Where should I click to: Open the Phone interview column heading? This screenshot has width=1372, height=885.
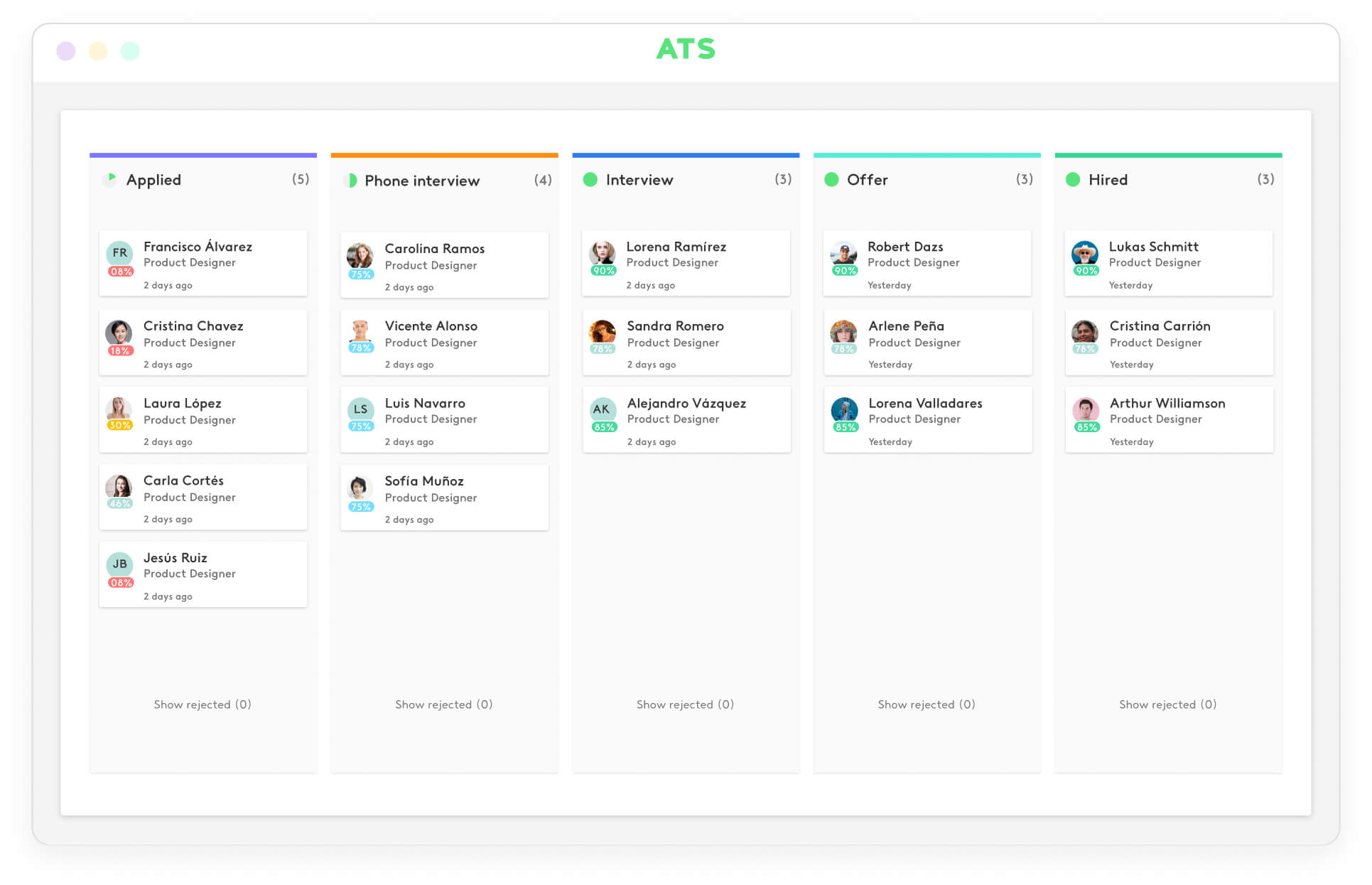click(x=422, y=181)
